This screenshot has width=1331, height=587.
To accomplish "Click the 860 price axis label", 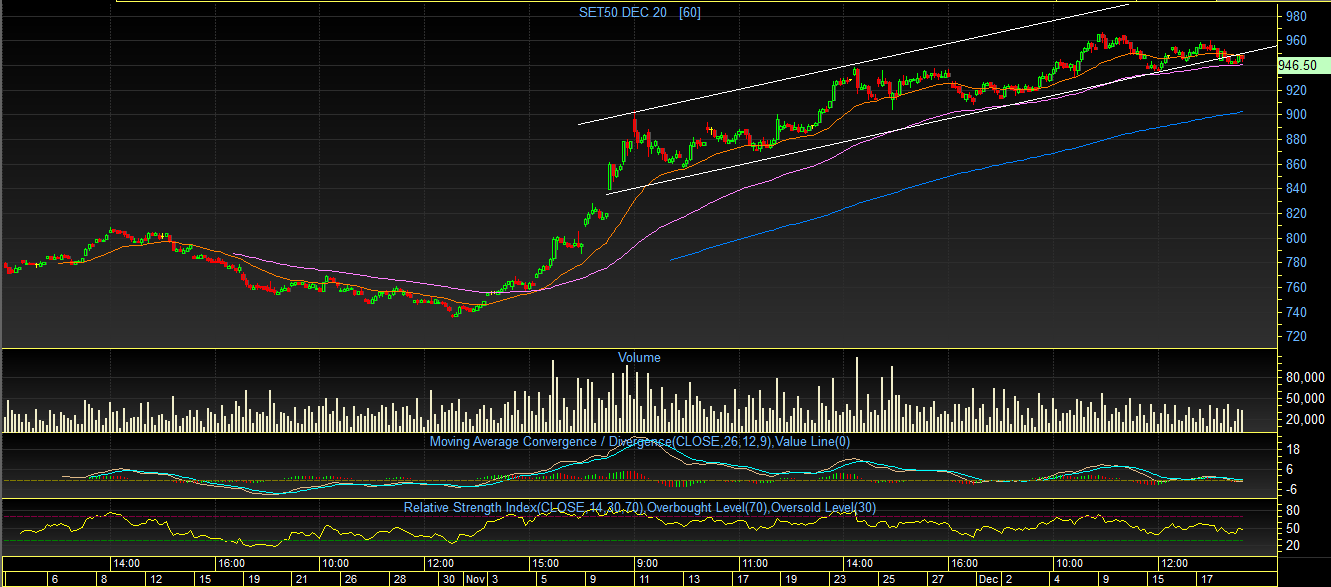I will pos(1296,164).
